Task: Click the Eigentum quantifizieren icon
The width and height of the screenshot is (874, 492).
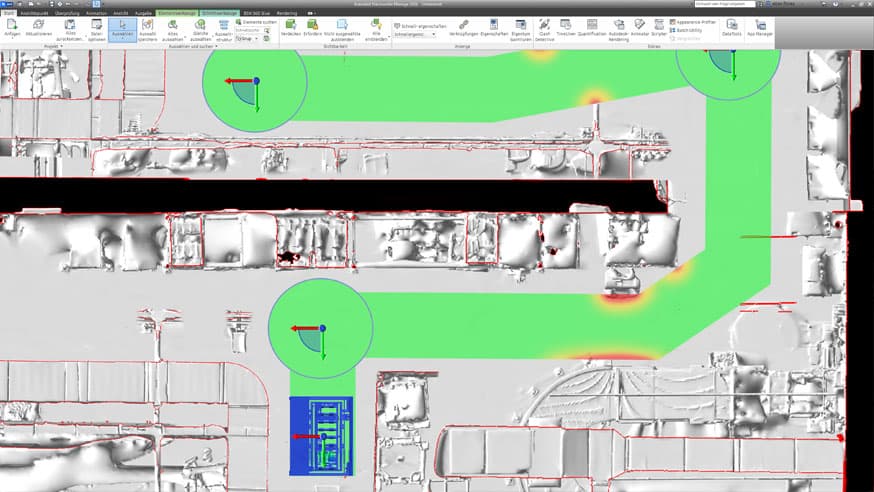Action: tap(520, 30)
